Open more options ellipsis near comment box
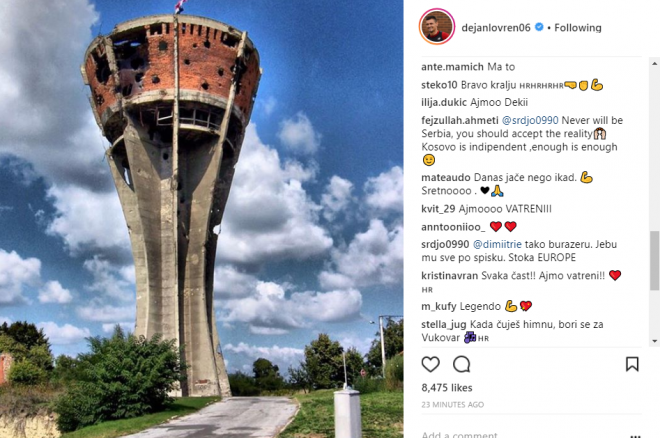This screenshot has width=660, height=438. click(635, 435)
